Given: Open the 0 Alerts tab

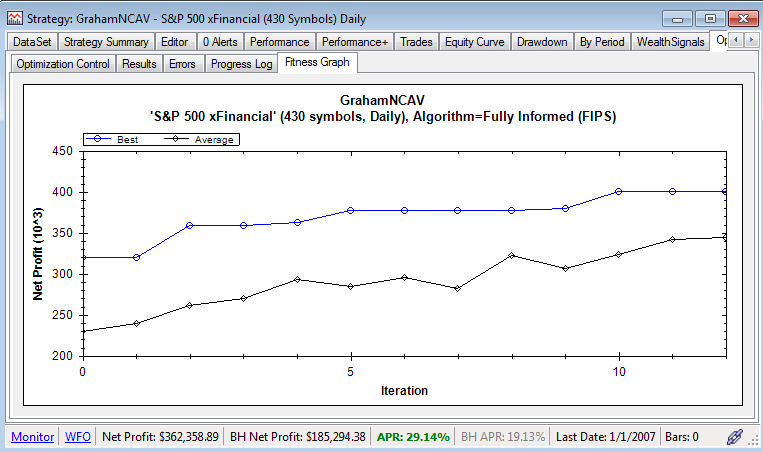Looking at the screenshot, I should tap(220, 42).
